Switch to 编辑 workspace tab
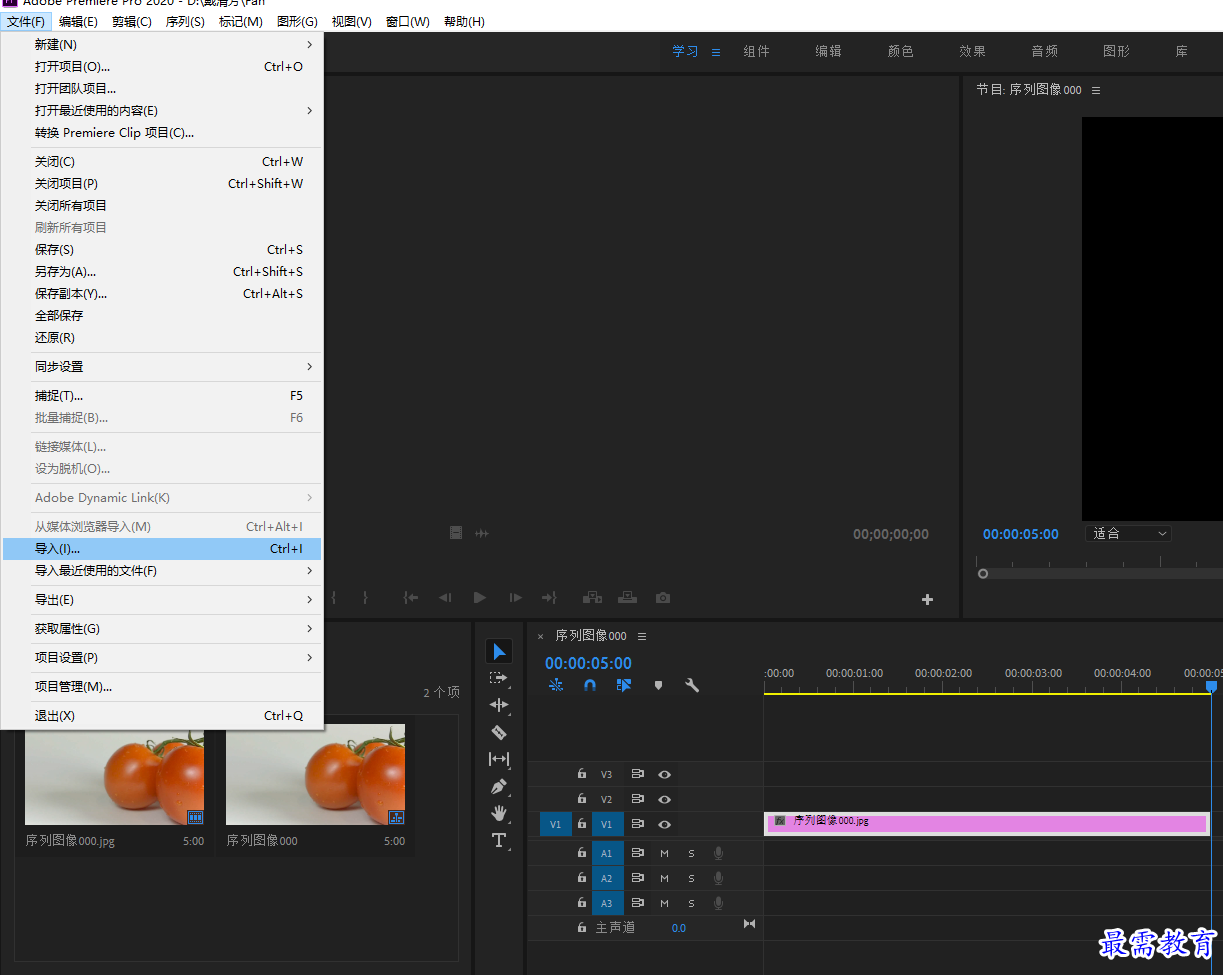This screenshot has height=975, width=1223. 828,51
